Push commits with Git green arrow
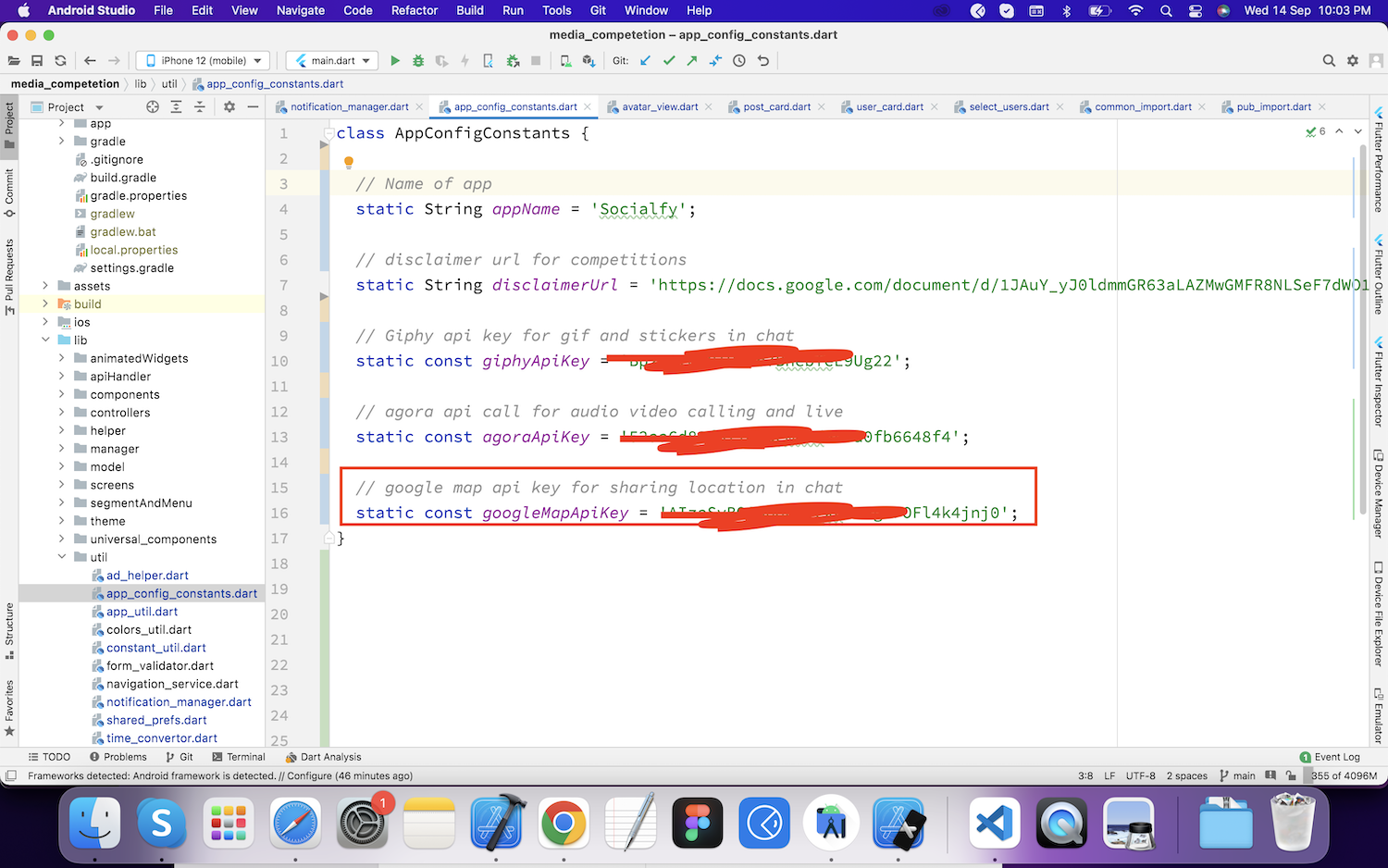The height and width of the screenshot is (868, 1388). [x=692, y=61]
